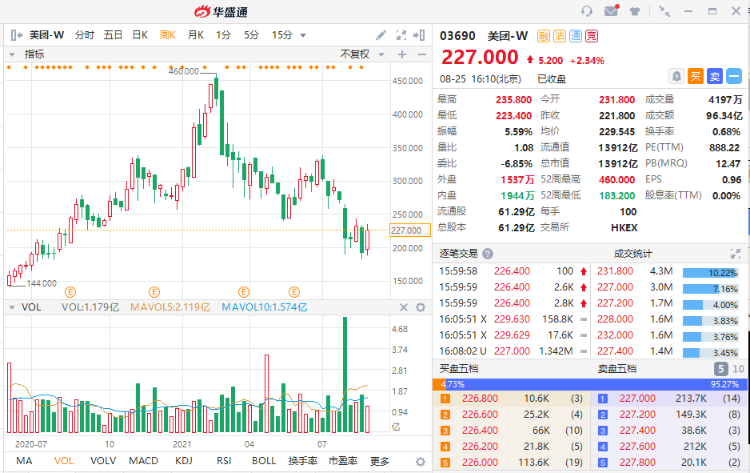The image size is (750, 473).
Task: Click the 融 margin tag icon
Action: [x=543, y=36]
